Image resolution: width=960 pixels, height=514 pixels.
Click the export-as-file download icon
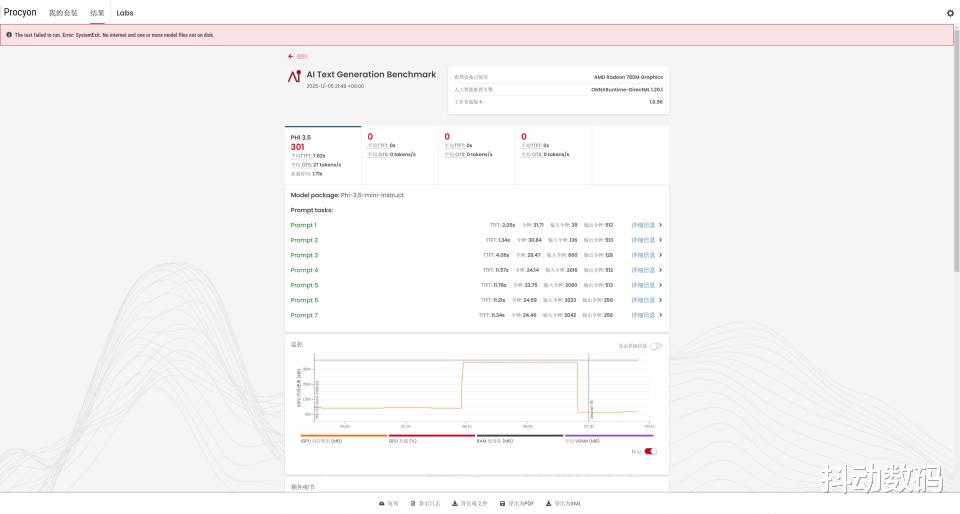455,504
